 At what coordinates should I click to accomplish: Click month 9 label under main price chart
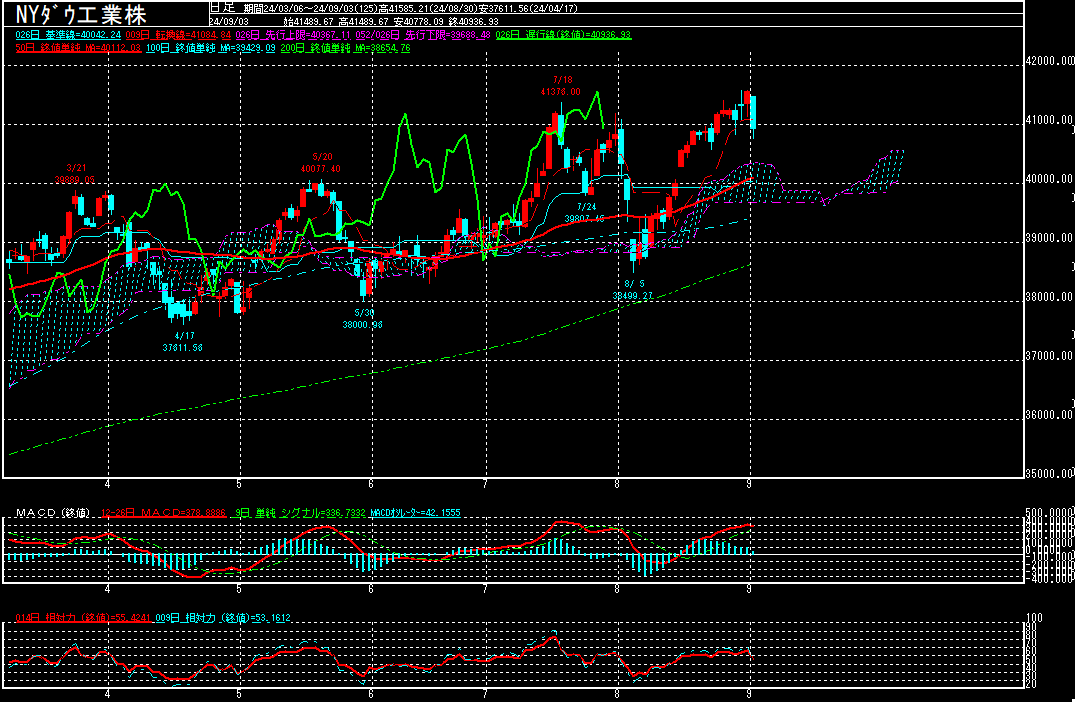point(749,484)
